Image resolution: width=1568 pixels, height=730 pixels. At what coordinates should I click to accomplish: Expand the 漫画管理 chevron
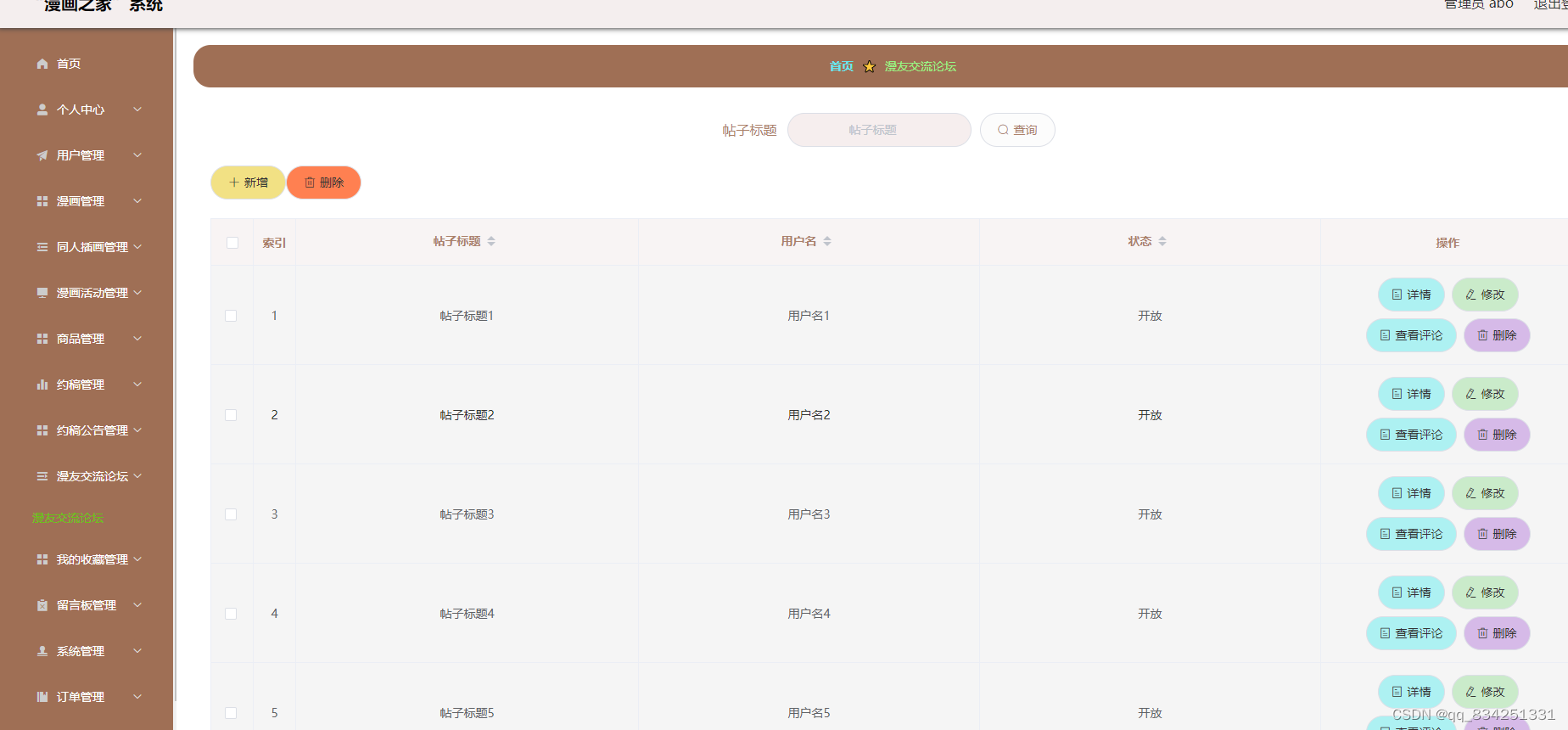(x=137, y=201)
